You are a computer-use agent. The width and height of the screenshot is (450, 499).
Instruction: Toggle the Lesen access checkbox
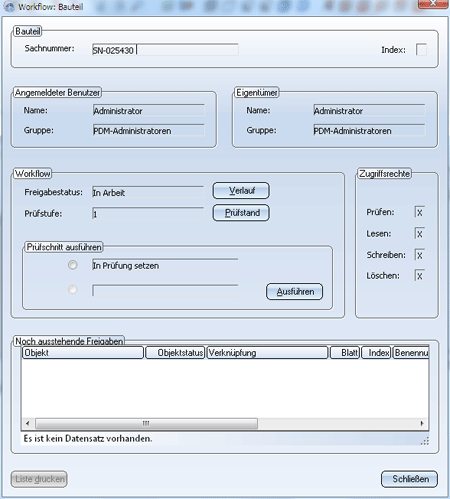419,234
